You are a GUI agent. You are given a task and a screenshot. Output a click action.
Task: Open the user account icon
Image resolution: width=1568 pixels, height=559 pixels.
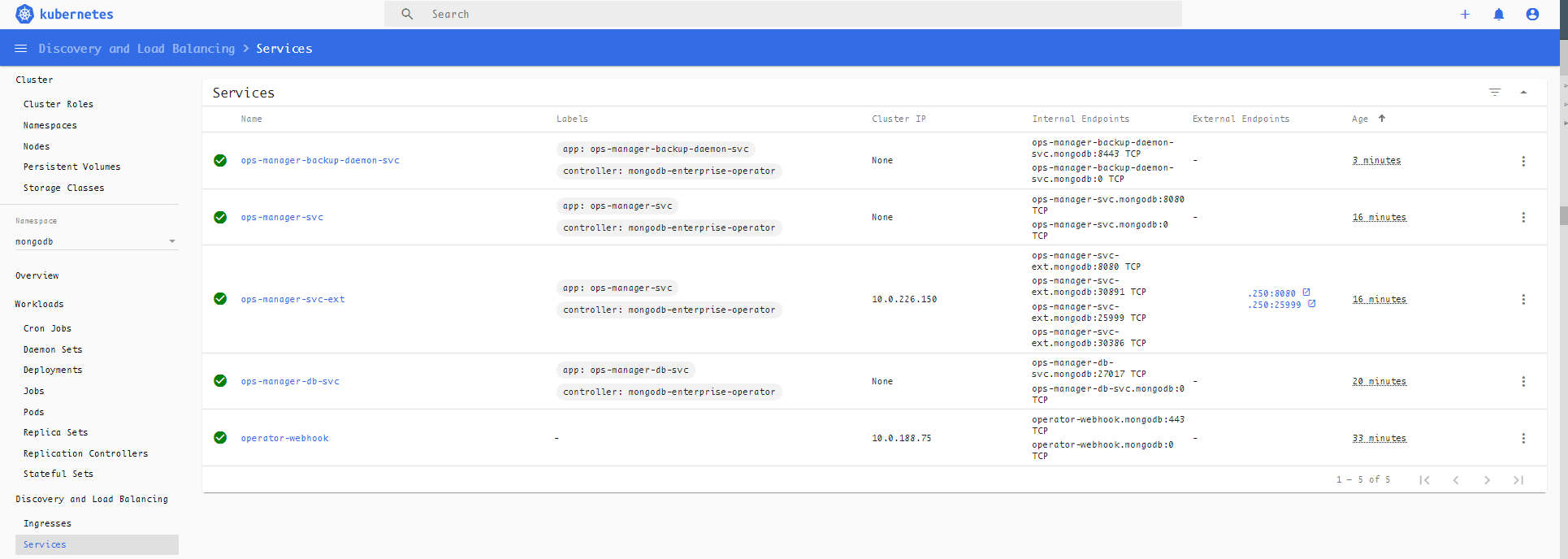coord(1532,14)
